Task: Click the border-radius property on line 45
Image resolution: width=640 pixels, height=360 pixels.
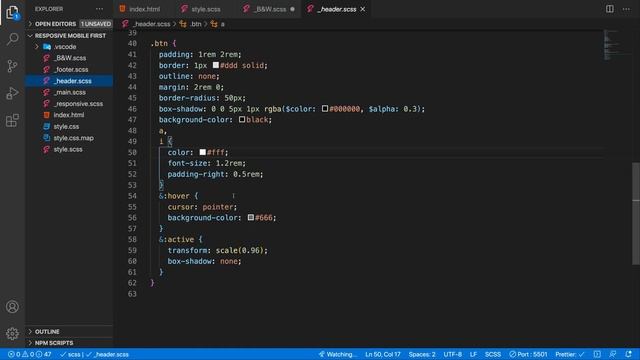Action: coord(187,98)
